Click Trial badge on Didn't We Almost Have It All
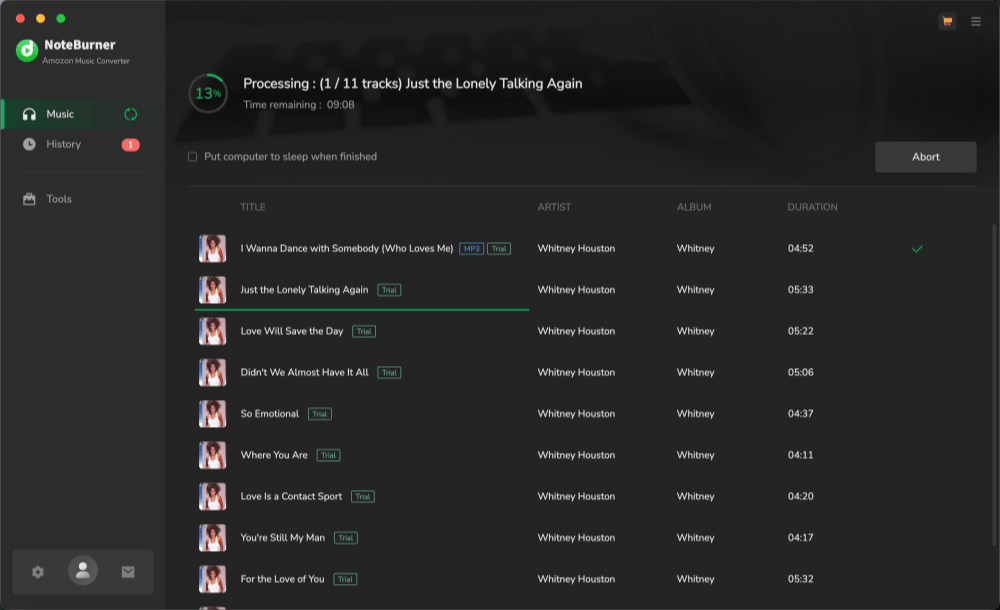Viewport: 1000px width, 610px height. point(389,373)
